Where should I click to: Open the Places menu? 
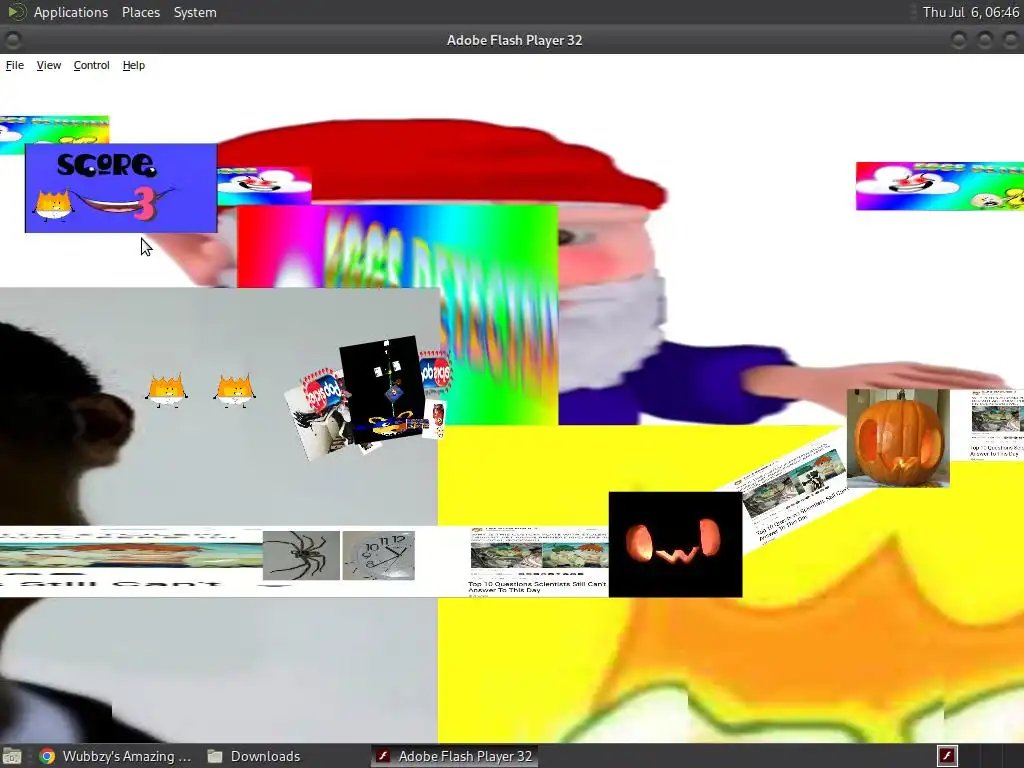141,12
